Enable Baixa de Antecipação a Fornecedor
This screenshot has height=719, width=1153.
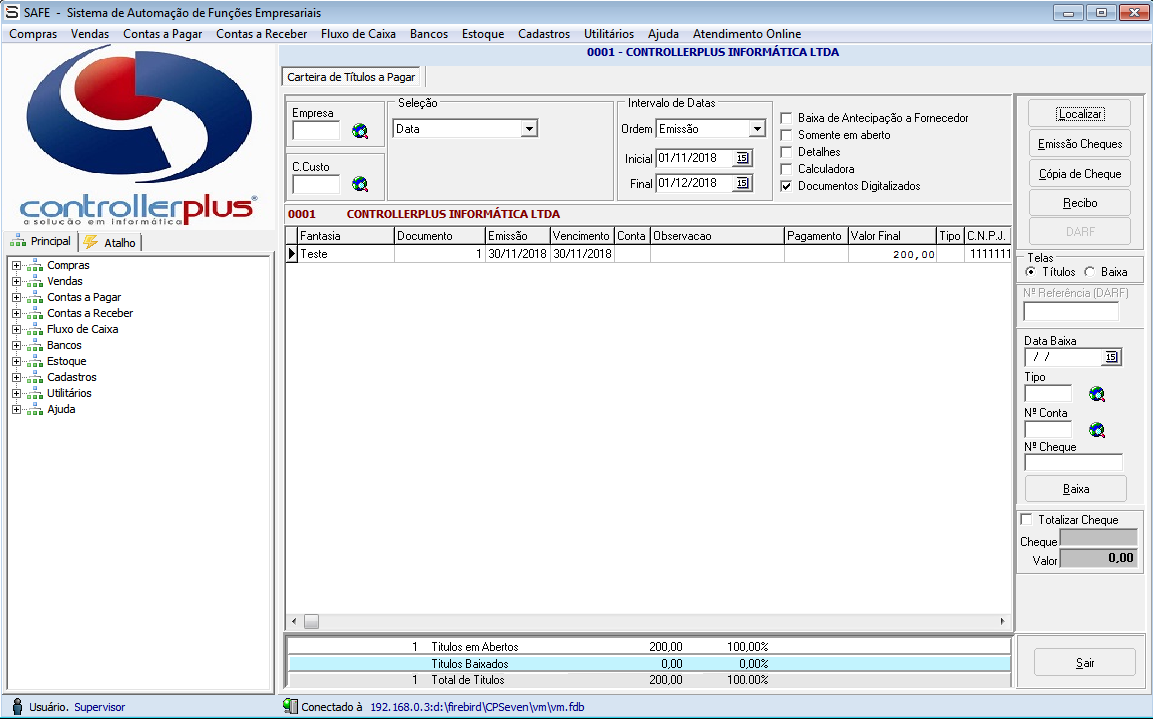(786, 118)
